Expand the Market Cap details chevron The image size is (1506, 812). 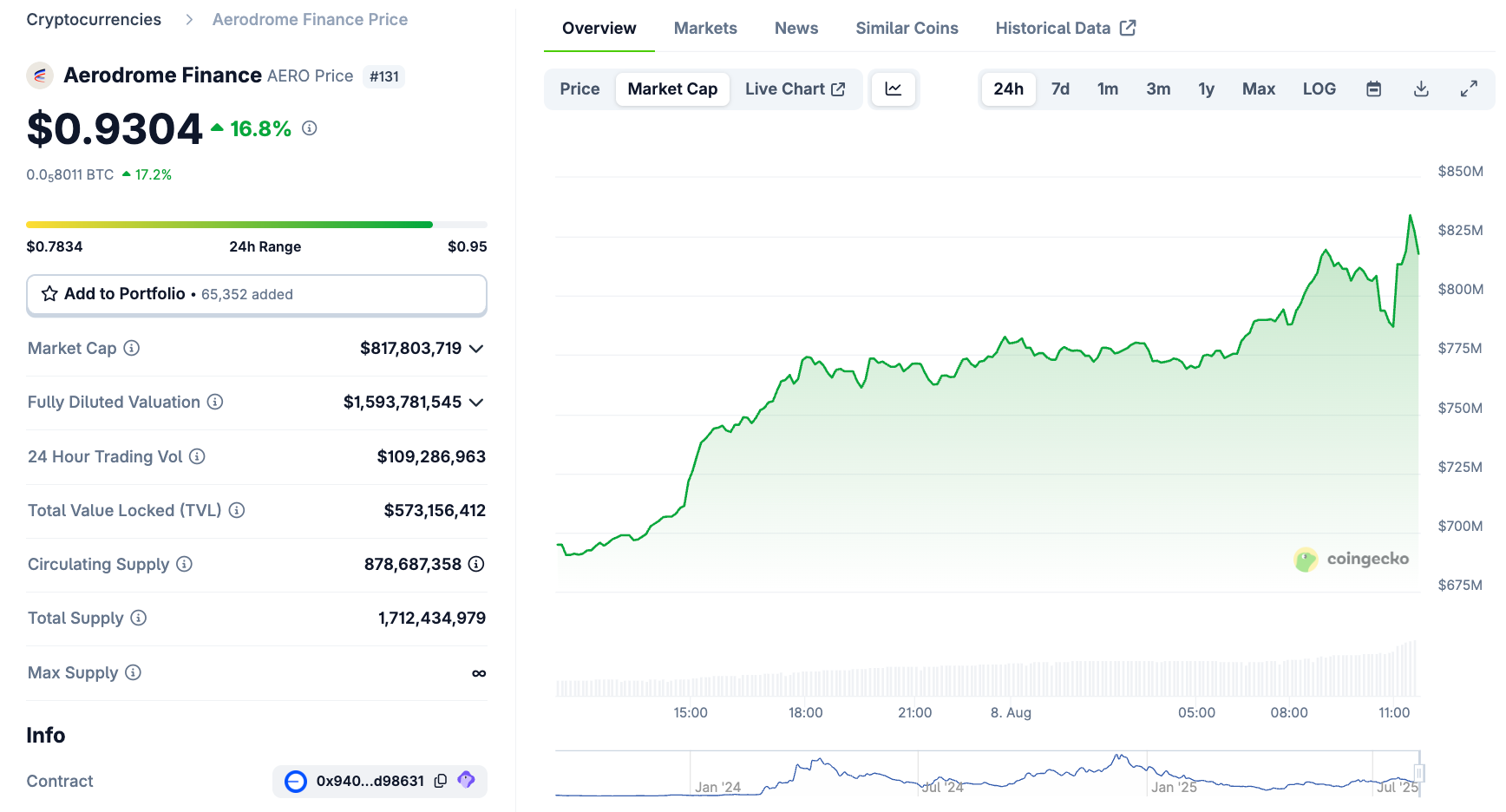pos(475,349)
